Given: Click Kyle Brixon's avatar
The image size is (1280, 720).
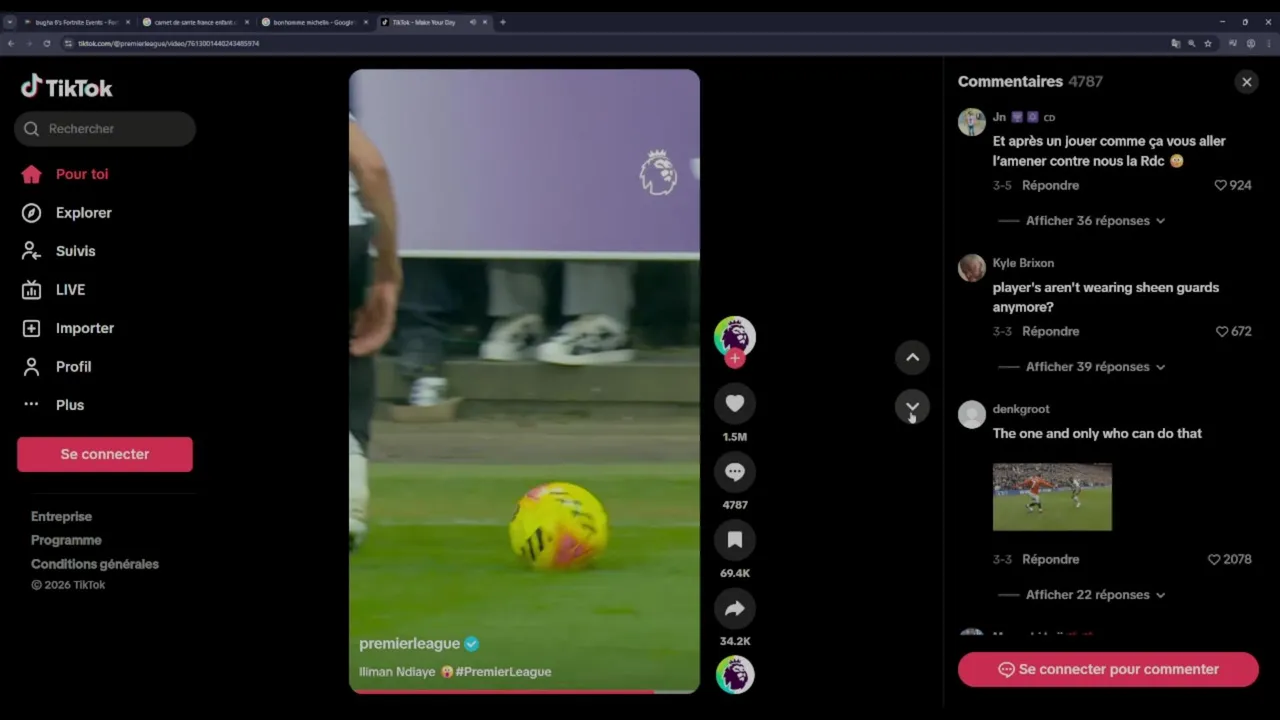Looking at the screenshot, I should click(972, 268).
